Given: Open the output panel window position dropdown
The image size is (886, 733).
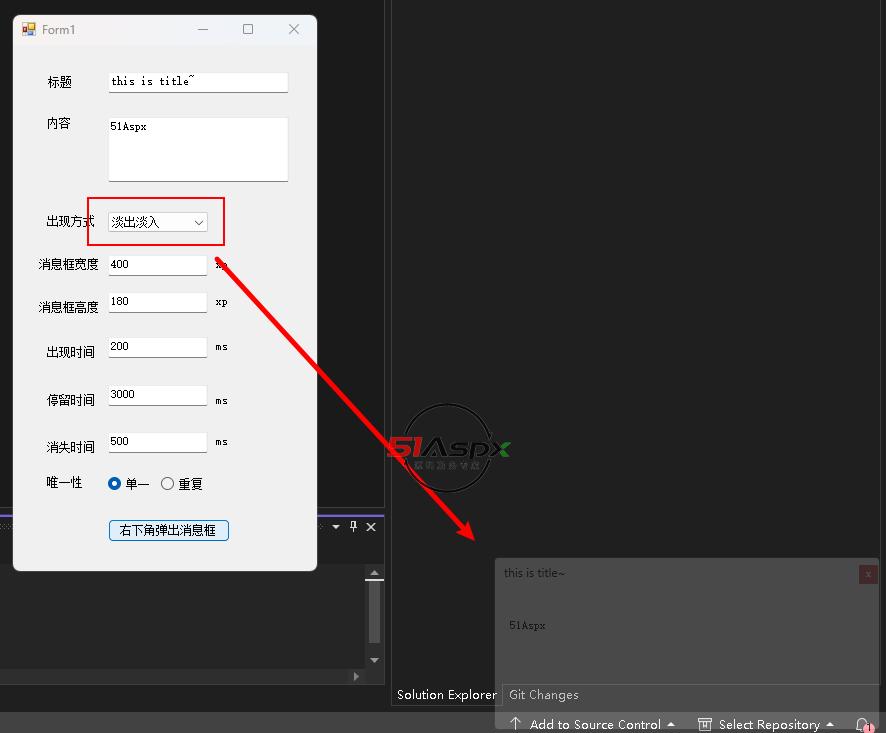Looking at the screenshot, I should [336, 527].
